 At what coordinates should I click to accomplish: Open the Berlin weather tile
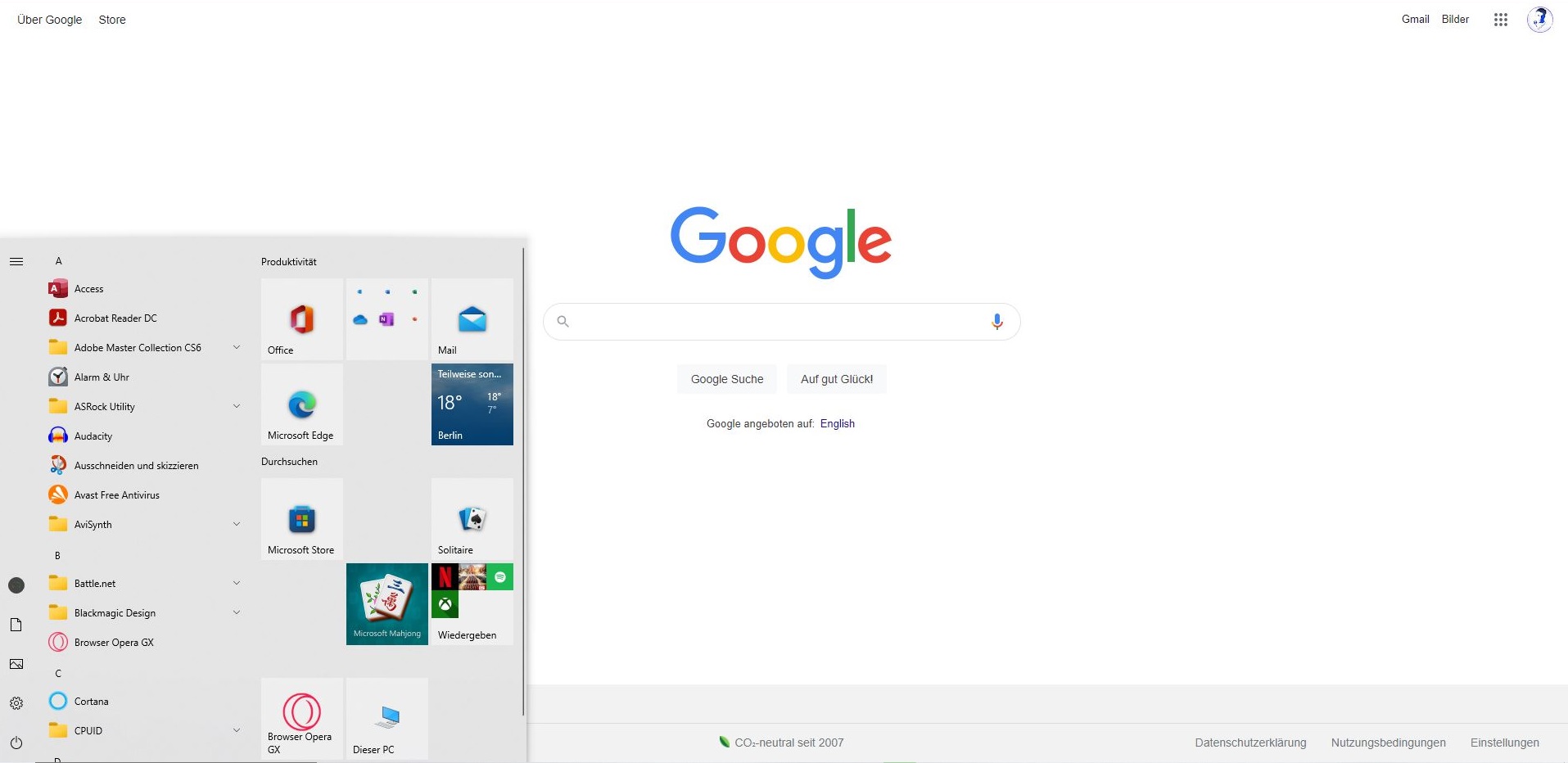472,404
